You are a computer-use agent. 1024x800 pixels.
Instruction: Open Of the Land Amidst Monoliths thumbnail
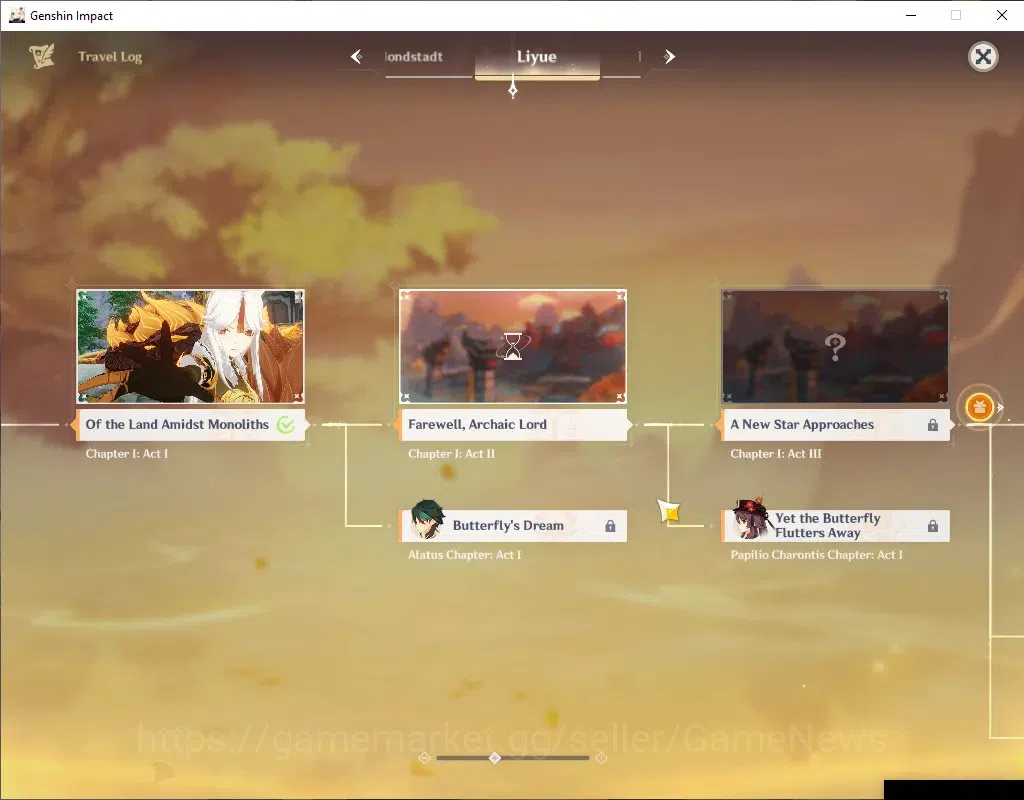[x=190, y=346]
